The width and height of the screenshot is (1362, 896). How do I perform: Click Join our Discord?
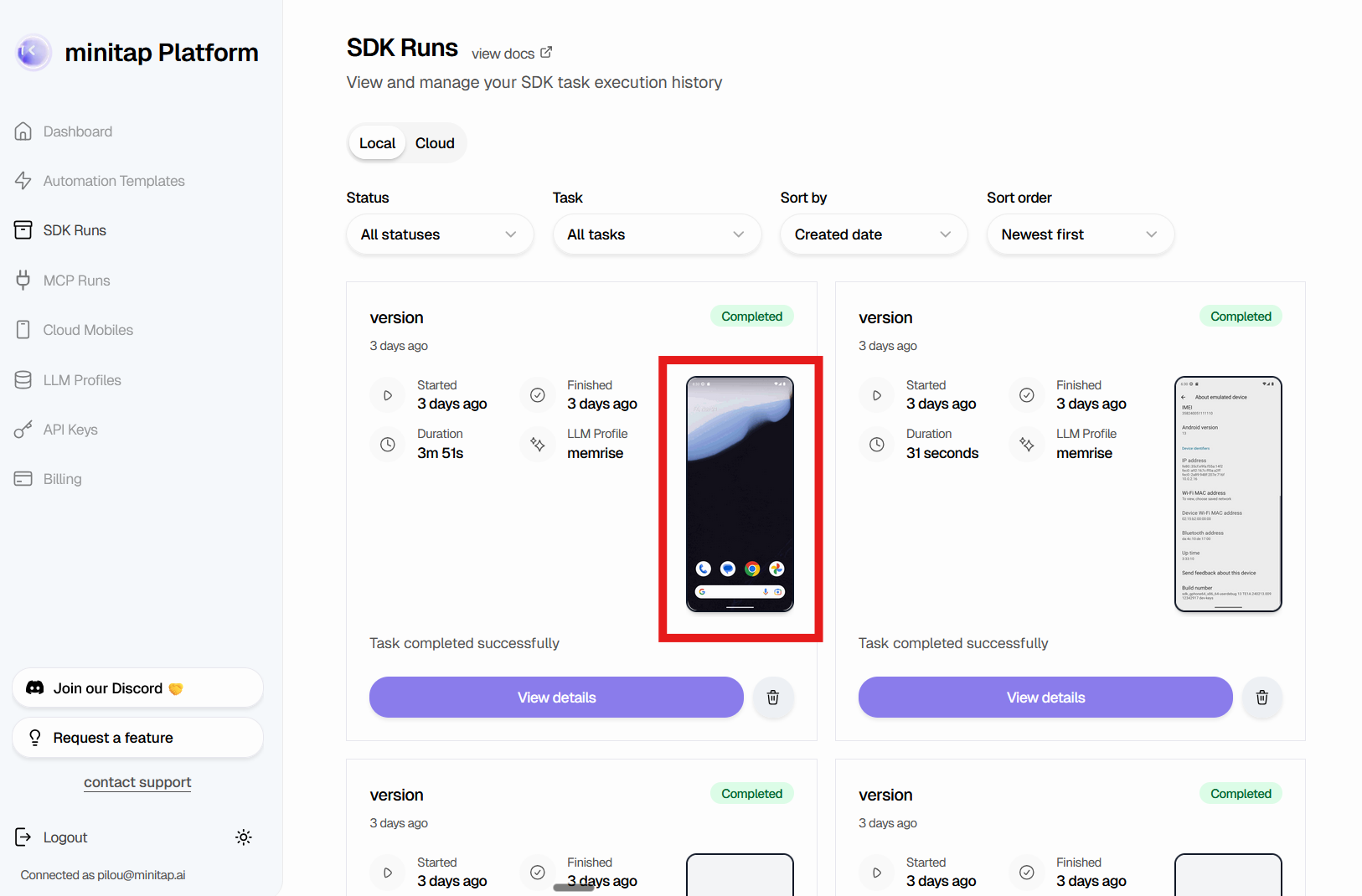coord(137,687)
